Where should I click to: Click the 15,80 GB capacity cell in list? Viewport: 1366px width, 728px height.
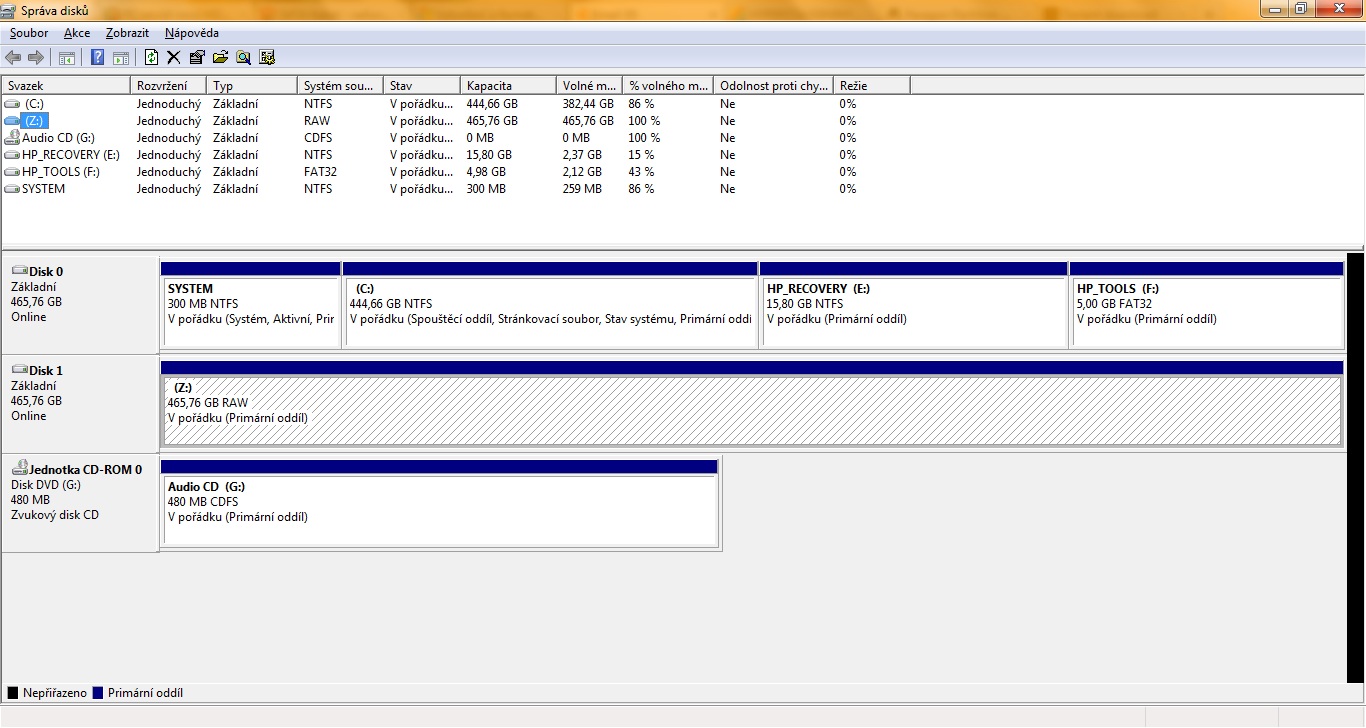click(x=489, y=155)
